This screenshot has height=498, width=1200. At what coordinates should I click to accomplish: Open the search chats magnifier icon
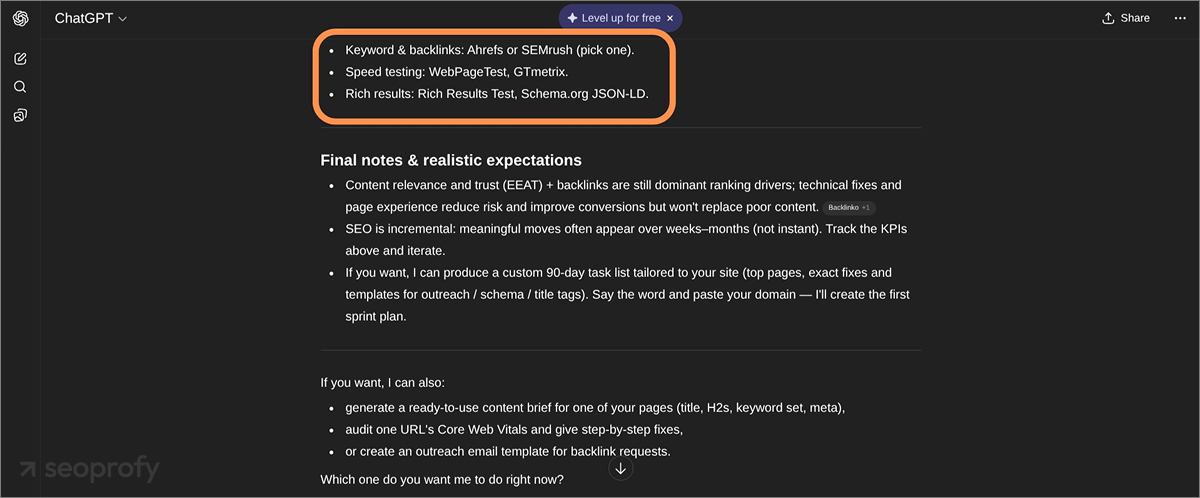(20, 87)
